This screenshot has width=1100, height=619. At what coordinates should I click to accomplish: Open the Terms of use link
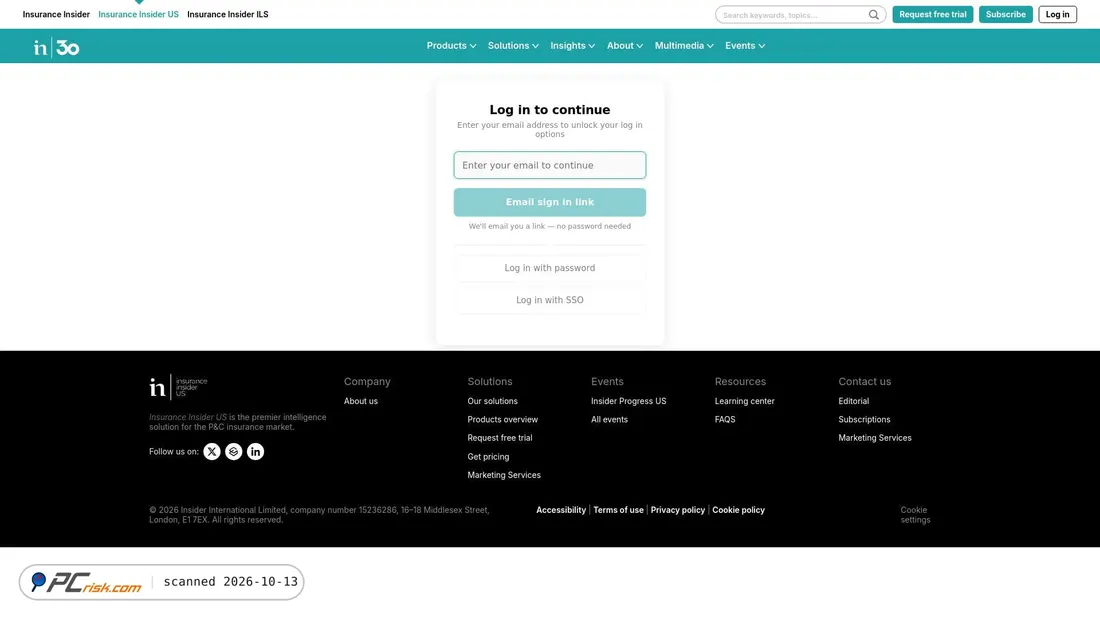[618, 510]
